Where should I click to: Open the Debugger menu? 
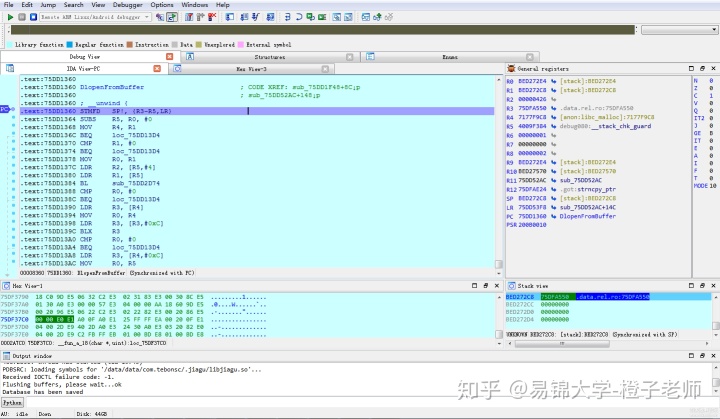click(127, 5)
